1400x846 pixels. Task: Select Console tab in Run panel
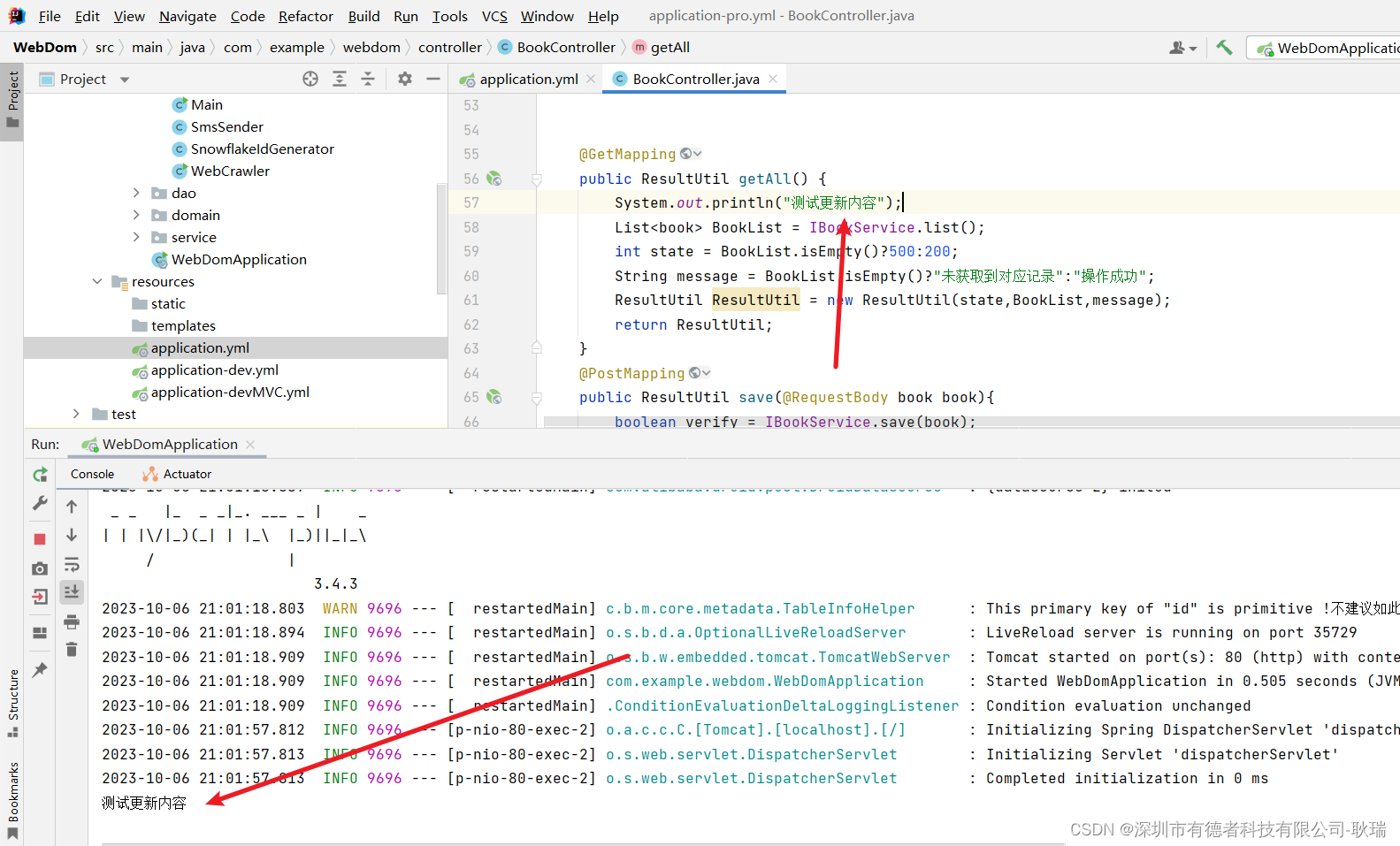pos(92,474)
